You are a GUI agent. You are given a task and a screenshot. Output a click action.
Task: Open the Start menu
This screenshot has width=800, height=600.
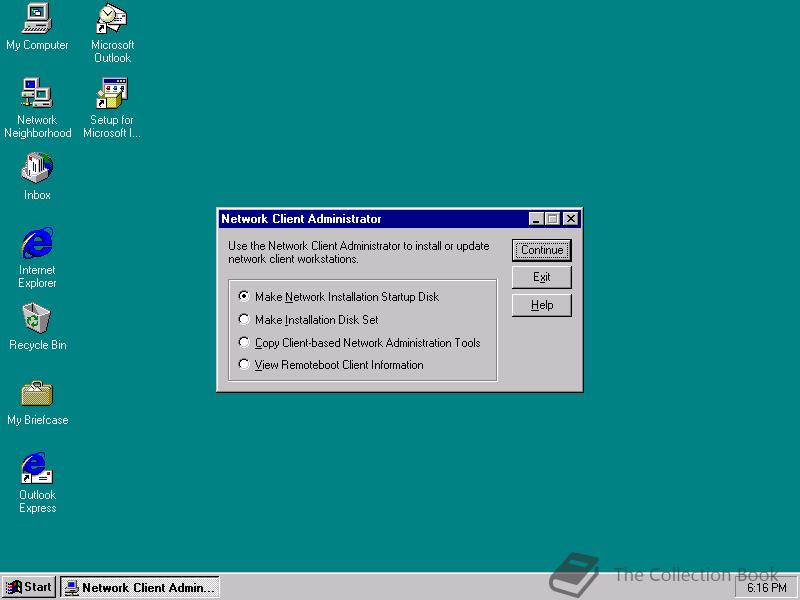(x=29, y=587)
